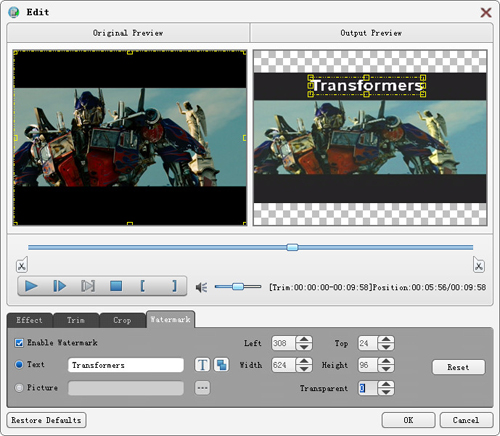The width and height of the screenshot is (500, 436).
Task: Open text font settings T icon
Action: pos(202,365)
